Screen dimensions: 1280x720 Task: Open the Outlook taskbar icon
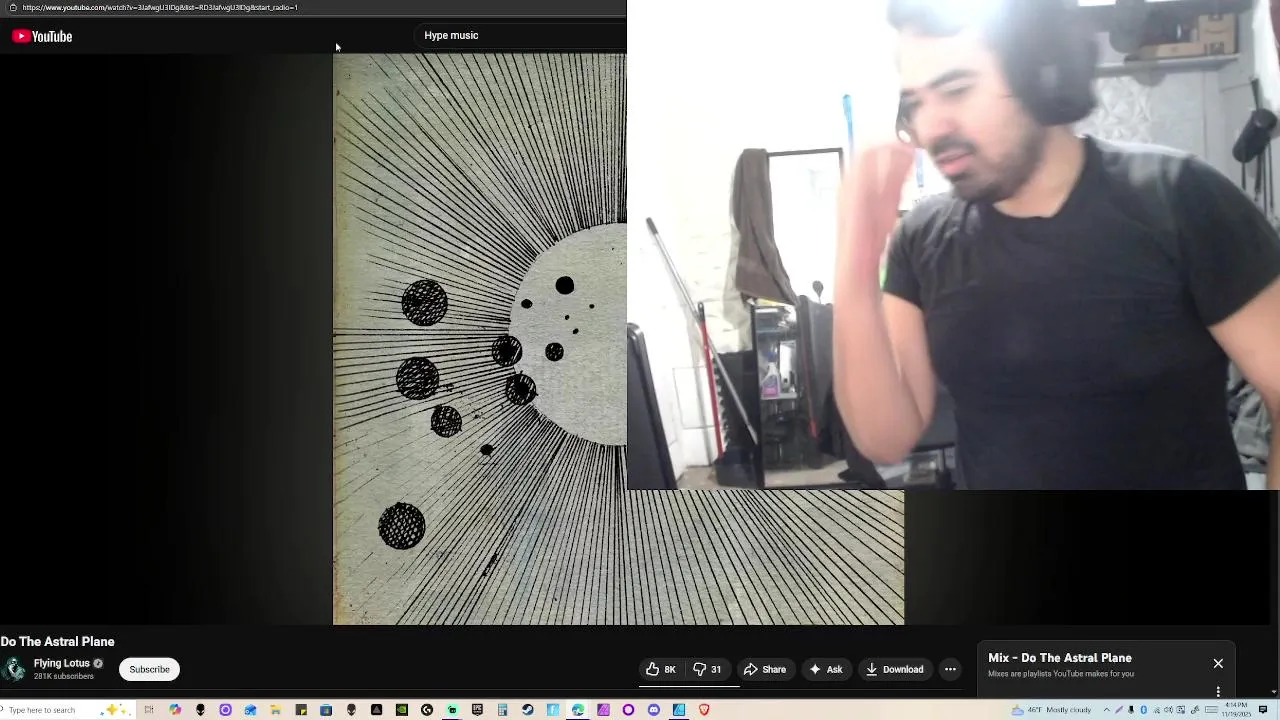coord(250,710)
